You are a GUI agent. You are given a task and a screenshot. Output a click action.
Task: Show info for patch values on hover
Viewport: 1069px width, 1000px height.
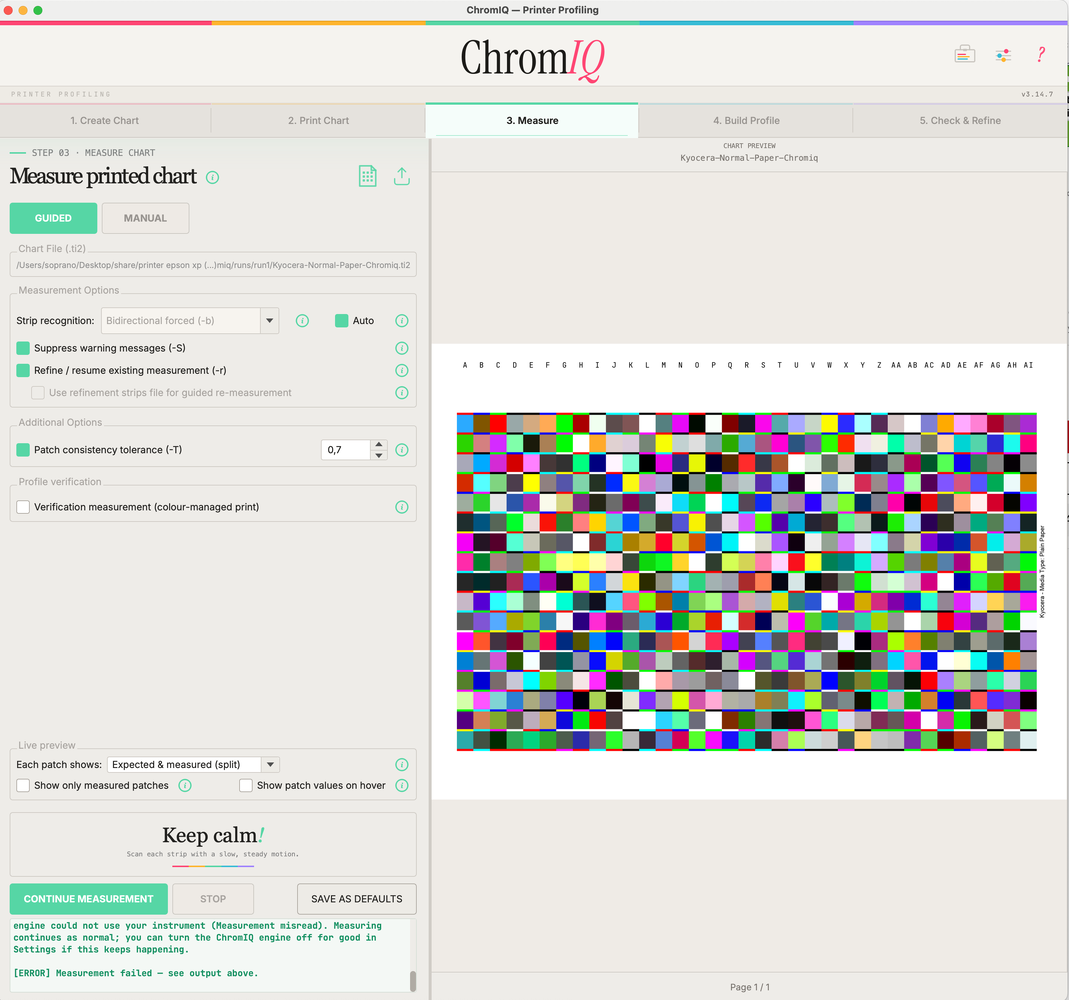[x=402, y=785]
